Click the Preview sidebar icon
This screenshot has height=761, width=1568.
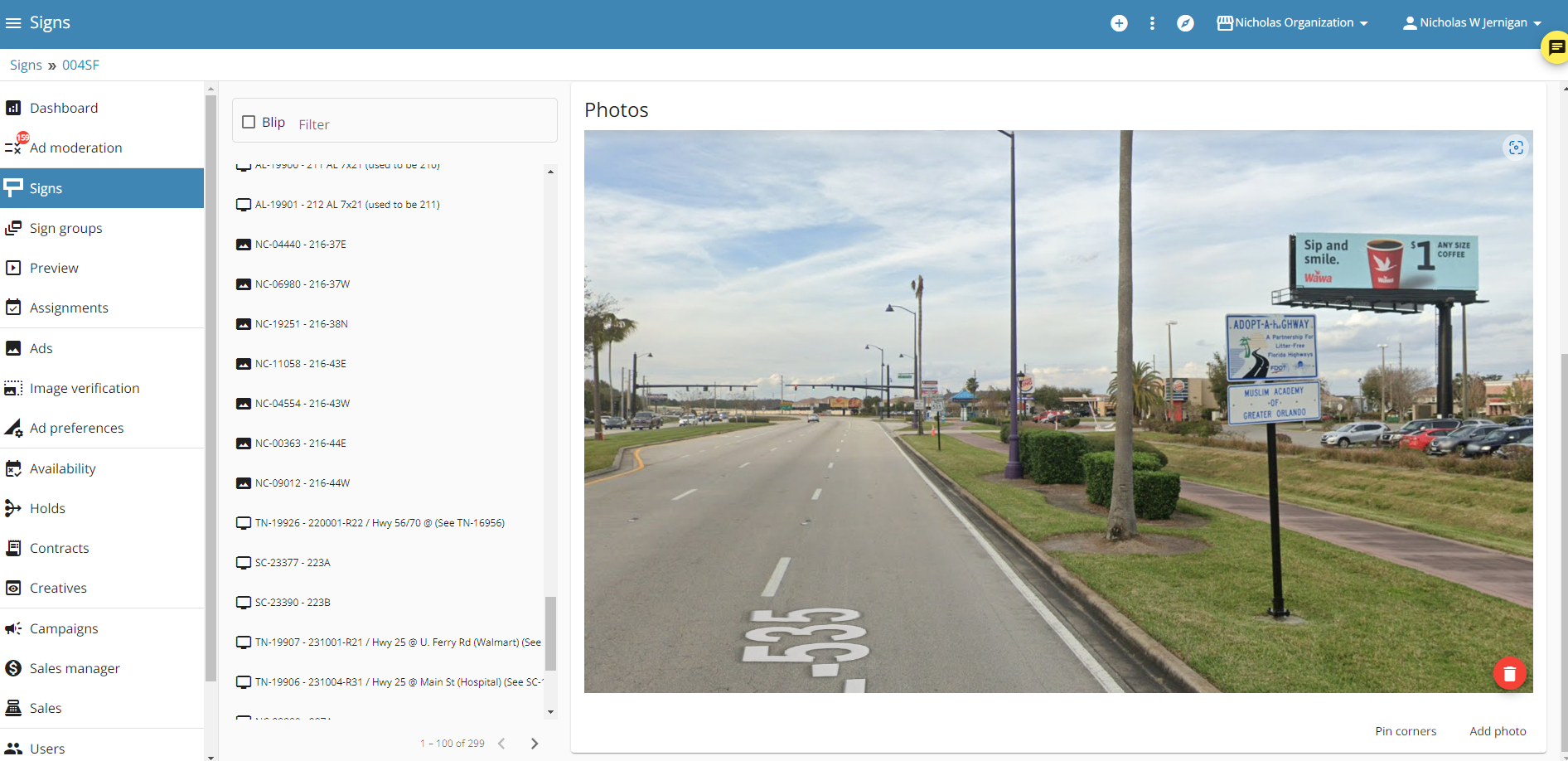13,268
